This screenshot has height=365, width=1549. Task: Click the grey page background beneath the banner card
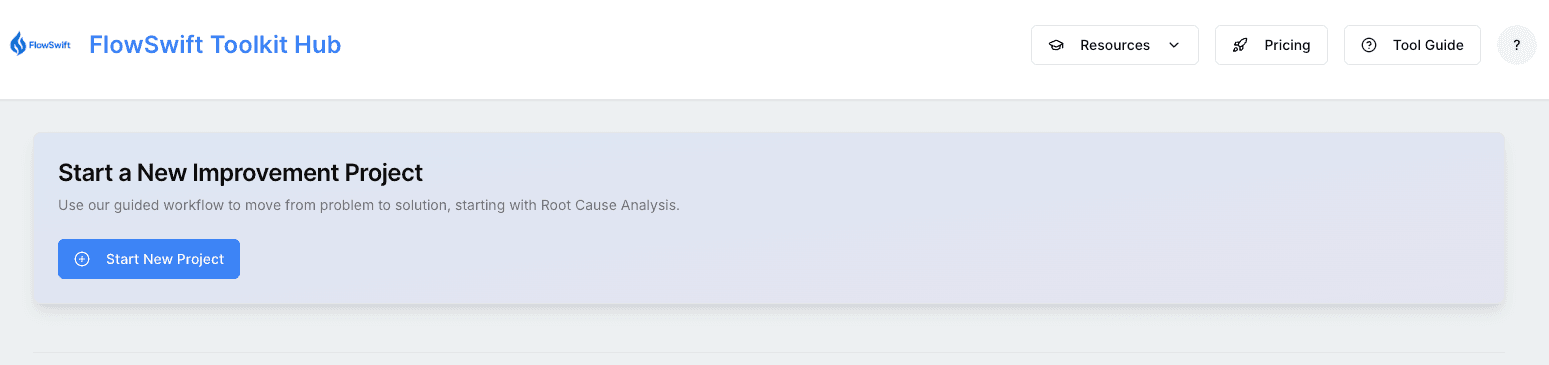768,328
